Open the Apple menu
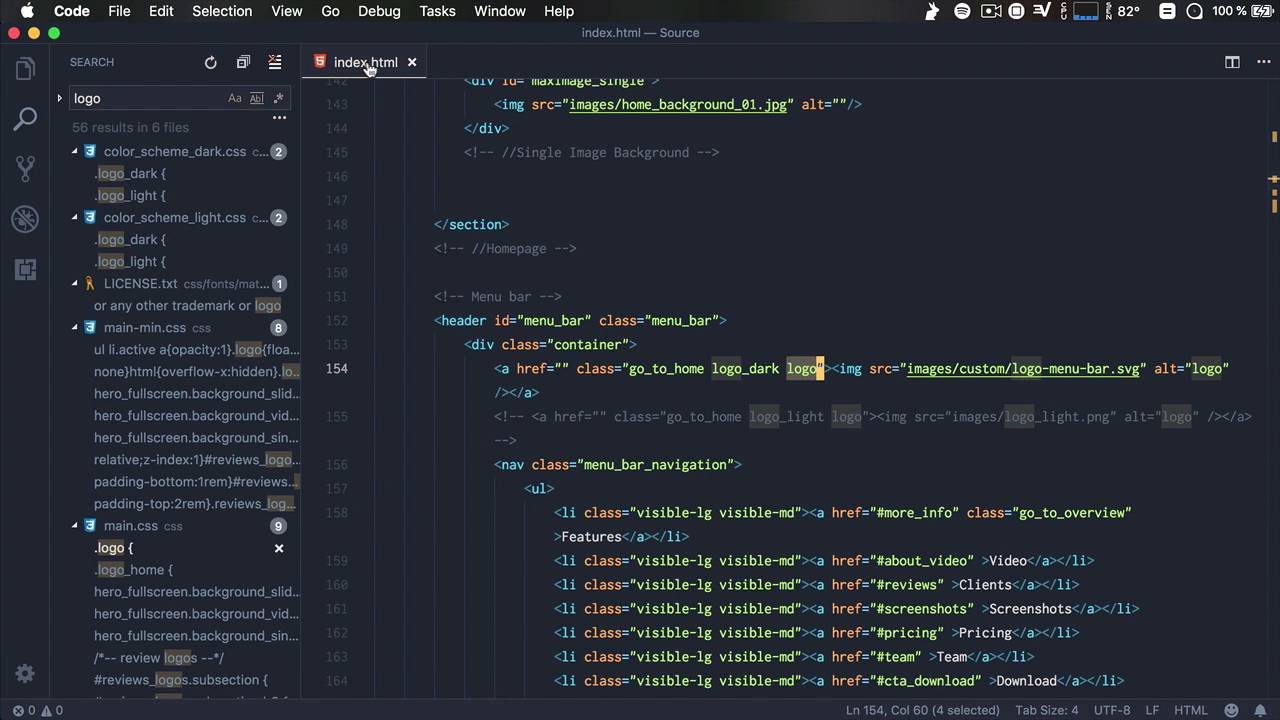This screenshot has height=720, width=1280. pos(27,11)
